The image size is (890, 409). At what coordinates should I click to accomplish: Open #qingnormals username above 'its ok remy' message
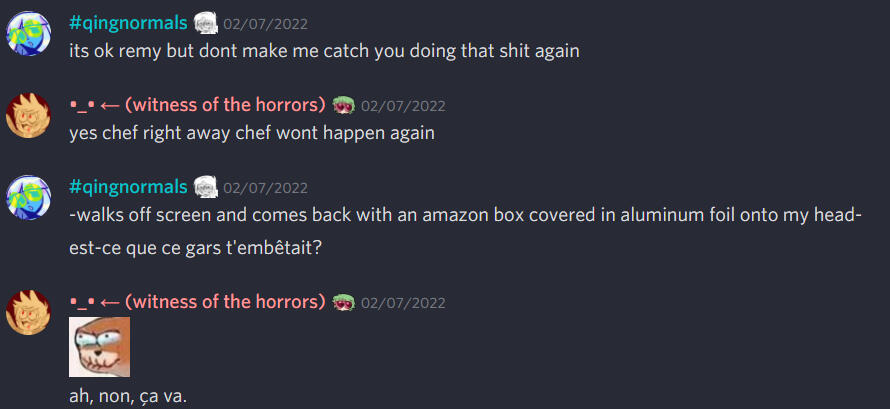pyautogui.click(x=128, y=23)
